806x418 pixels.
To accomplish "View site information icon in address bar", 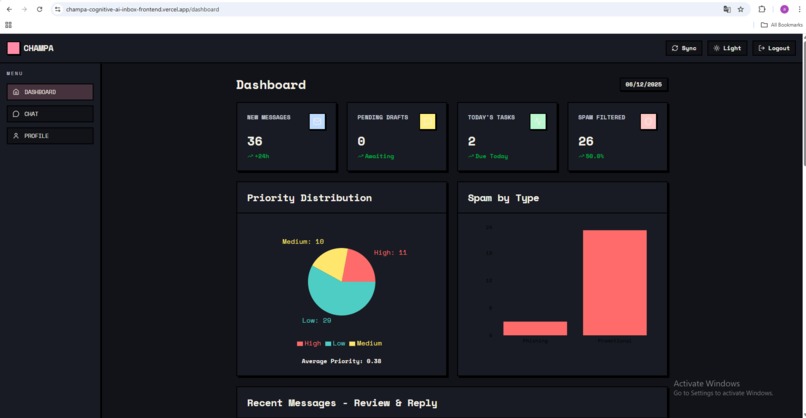I will pyautogui.click(x=58, y=9).
